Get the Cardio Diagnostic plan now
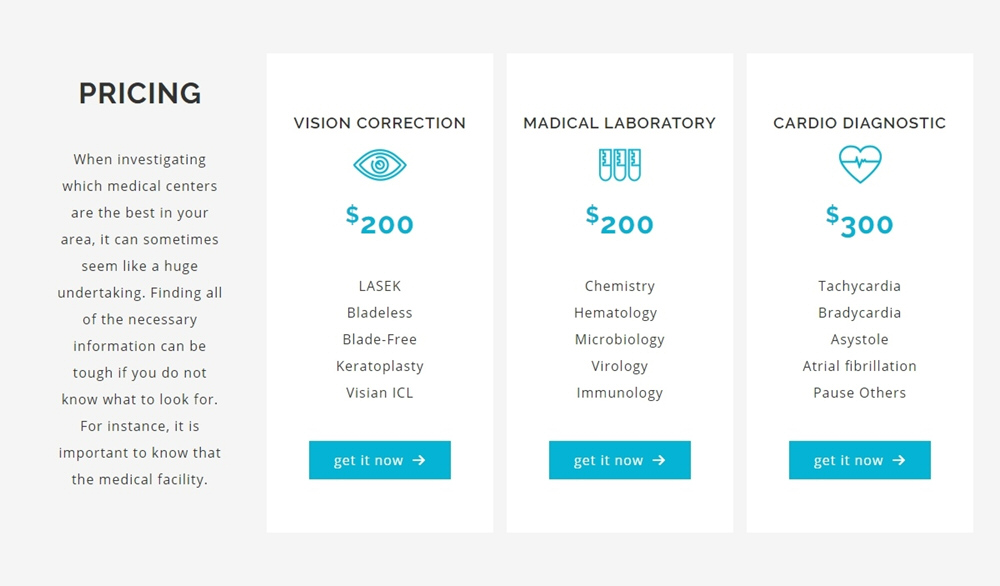Viewport: 1000px width, 586px height. click(x=860, y=460)
